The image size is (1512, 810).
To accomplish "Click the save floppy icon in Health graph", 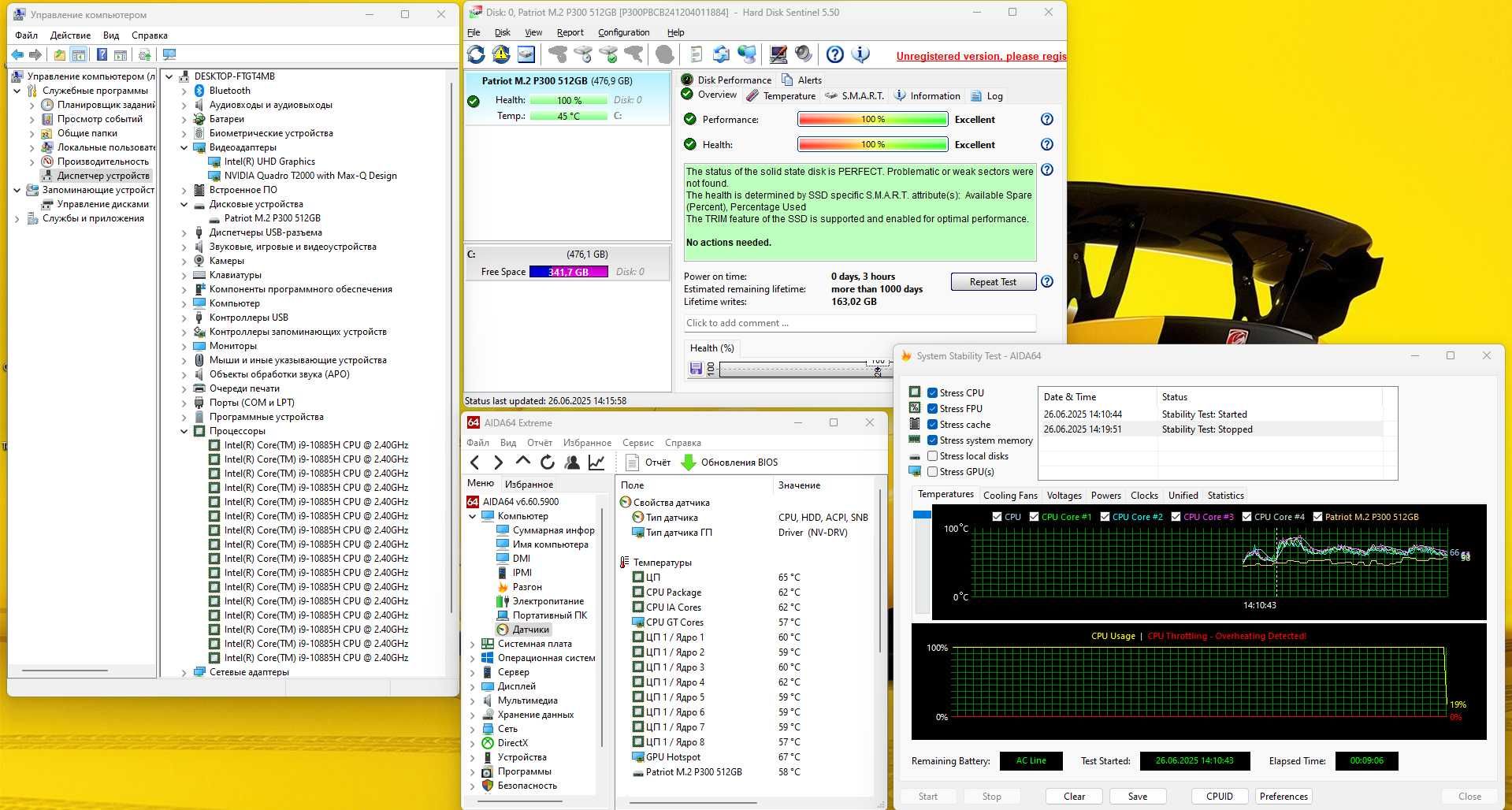I will point(696,368).
